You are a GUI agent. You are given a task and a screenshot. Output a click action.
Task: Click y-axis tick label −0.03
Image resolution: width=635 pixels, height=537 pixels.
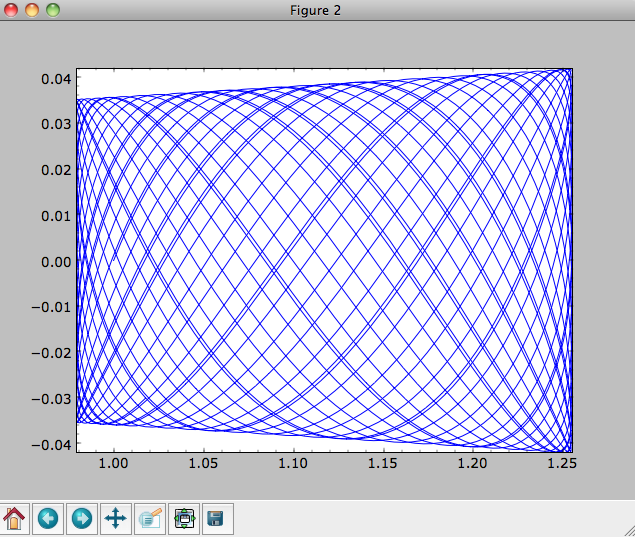51,399
